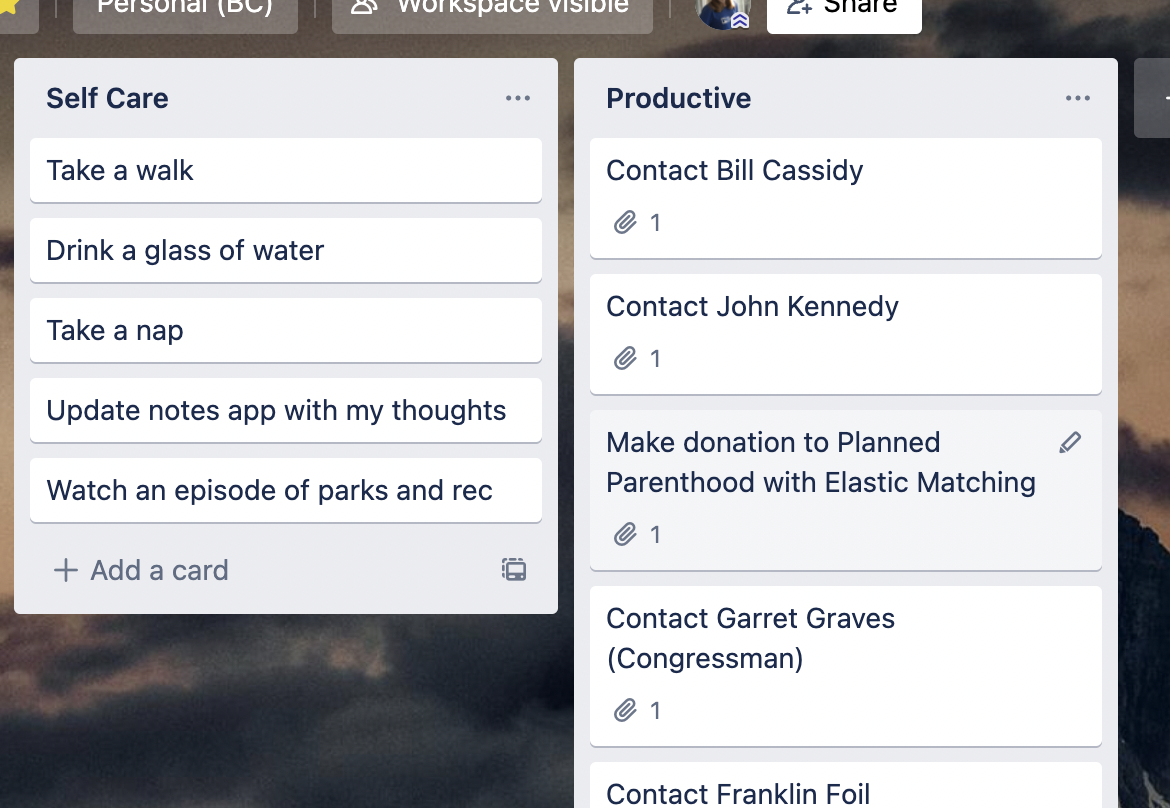The width and height of the screenshot is (1170, 808).
Task: Open the Productive list actions menu
Action: pyautogui.click(x=1077, y=98)
